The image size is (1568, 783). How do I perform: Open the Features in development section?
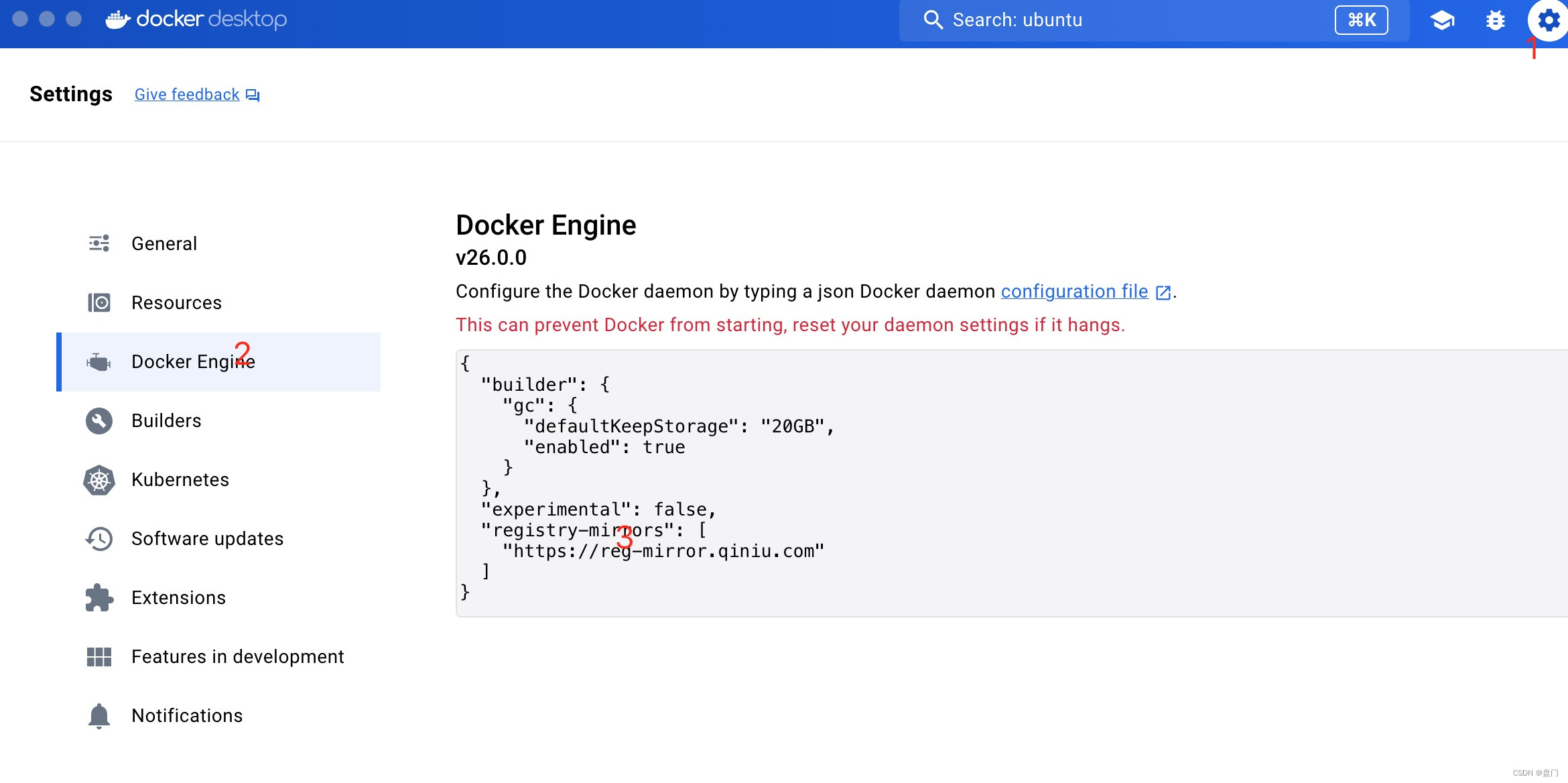click(x=237, y=656)
